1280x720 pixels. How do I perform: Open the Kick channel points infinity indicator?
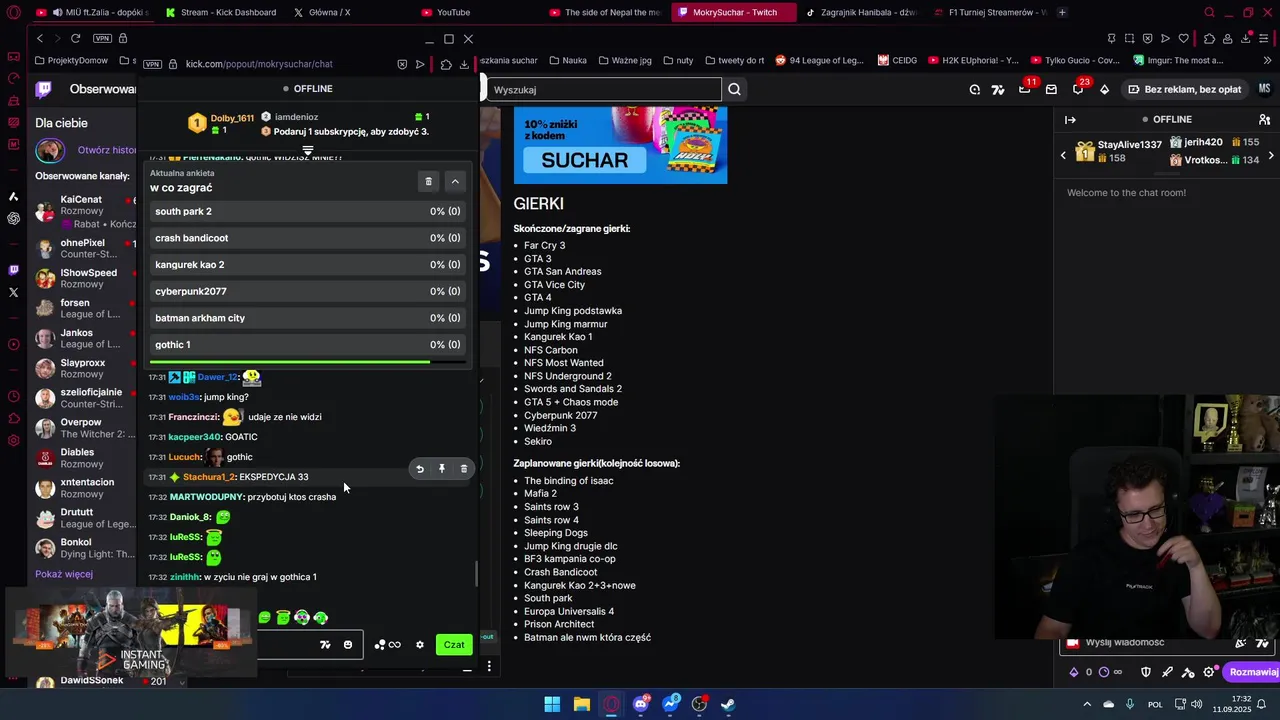click(x=388, y=645)
